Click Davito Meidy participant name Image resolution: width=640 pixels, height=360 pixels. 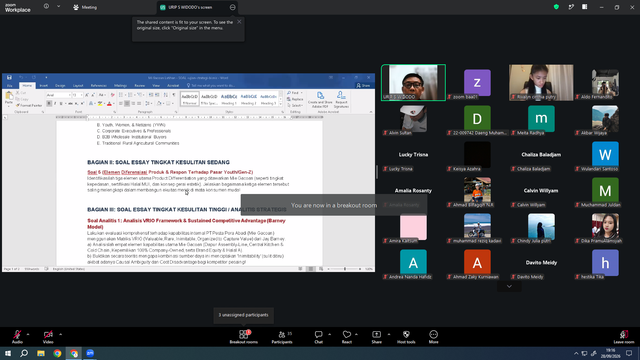point(541,262)
